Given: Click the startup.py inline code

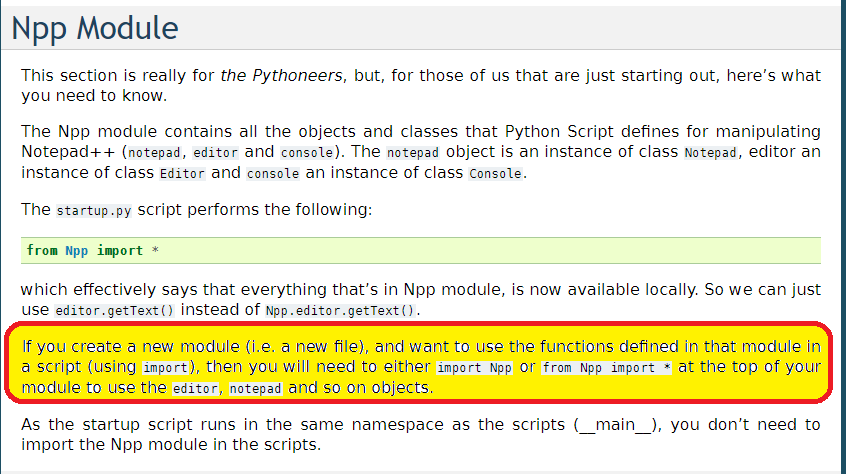Looking at the screenshot, I should [94, 210].
